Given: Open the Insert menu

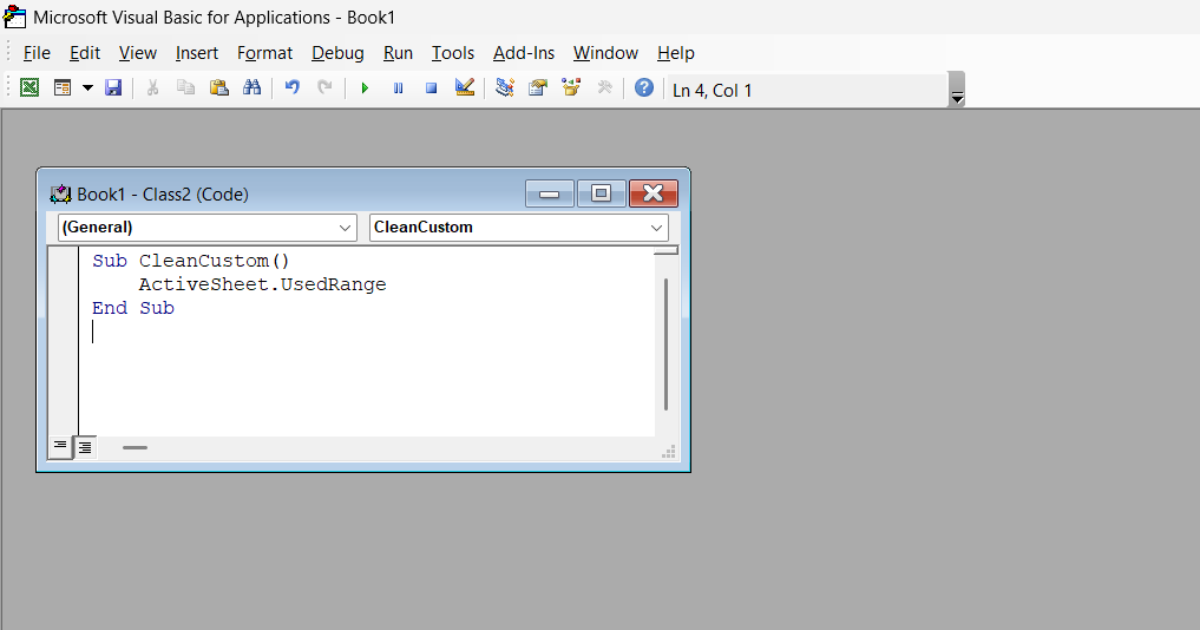Looking at the screenshot, I should (x=197, y=53).
